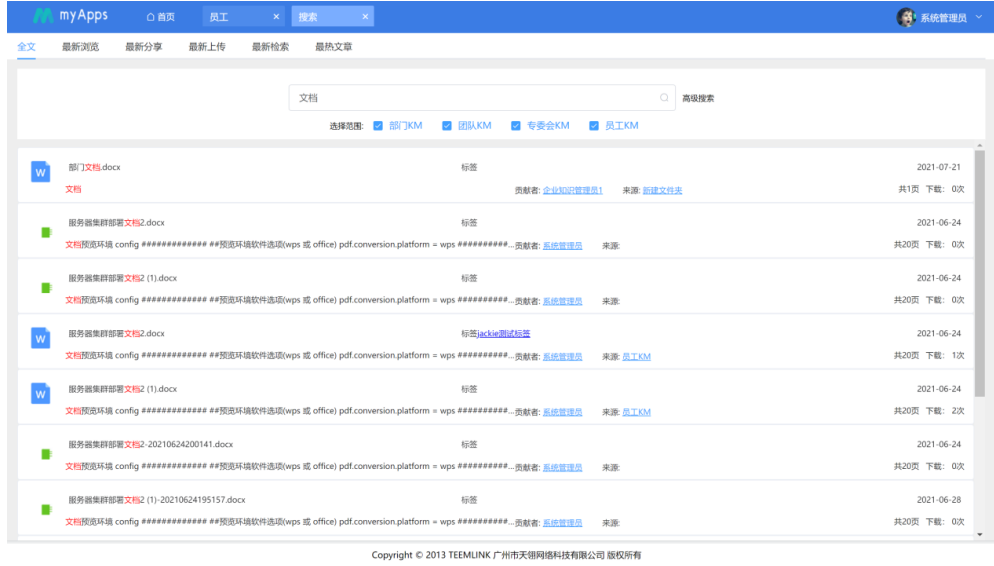994x566 pixels.
Task: Click the 高级搜索 advanced search button
Action: [x=698, y=98]
